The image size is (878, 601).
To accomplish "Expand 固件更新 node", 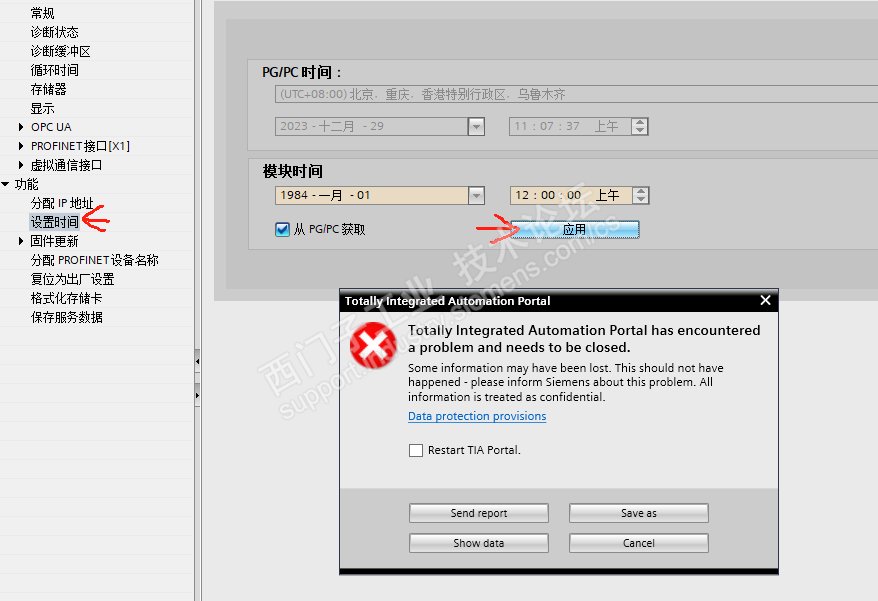I will pyautogui.click(x=21, y=241).
